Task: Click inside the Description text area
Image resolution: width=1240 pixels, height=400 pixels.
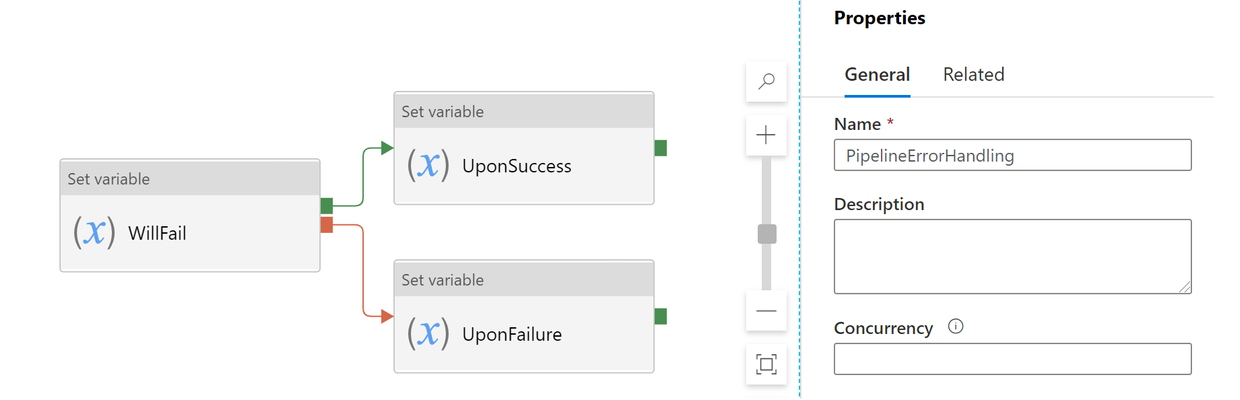Action: tap(1012, 256)
